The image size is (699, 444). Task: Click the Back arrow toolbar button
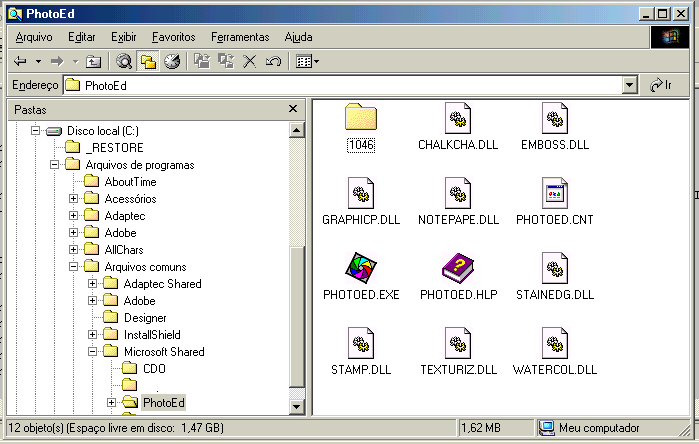coord(21,62)
